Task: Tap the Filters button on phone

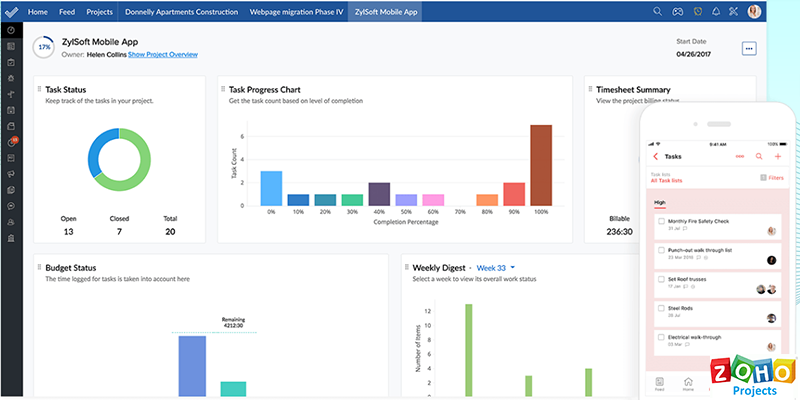Action: click(771, 178)
